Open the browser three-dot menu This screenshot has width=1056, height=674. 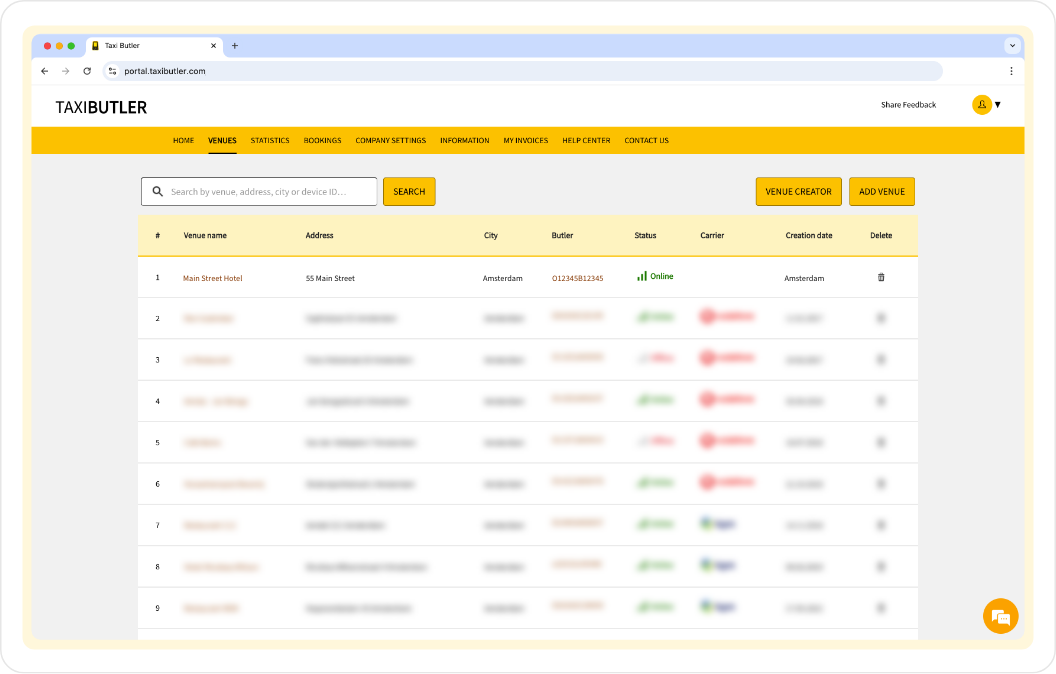(1011, 71)
